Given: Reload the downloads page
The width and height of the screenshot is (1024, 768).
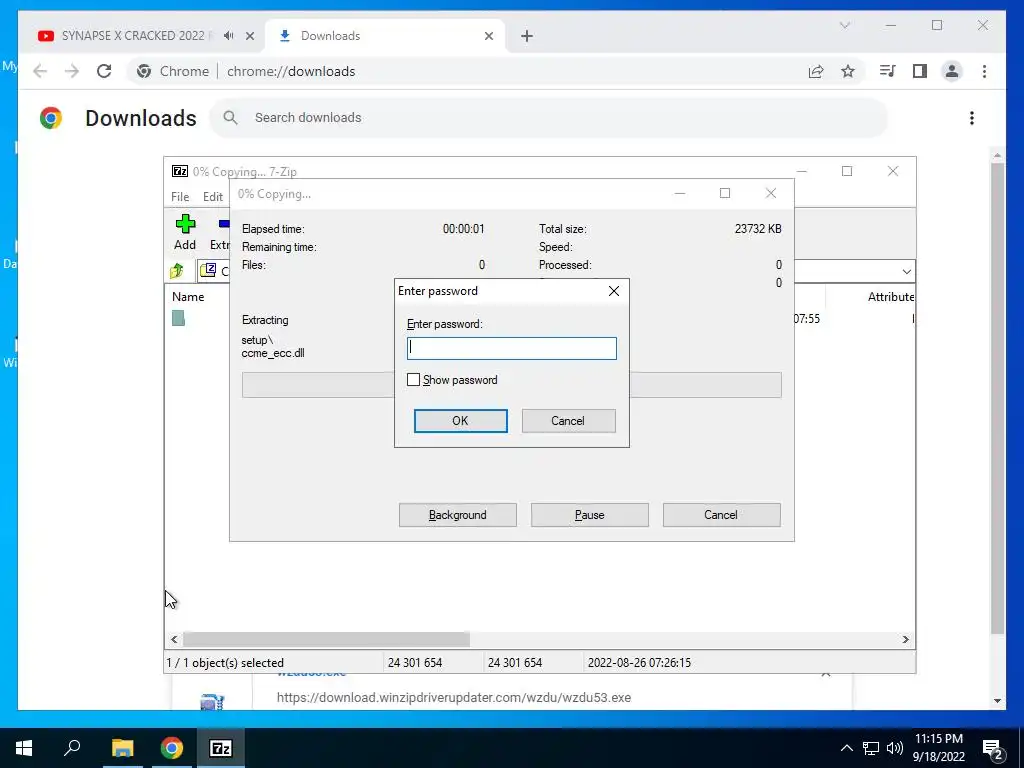Looking at the screenshot, I should 104,71.
